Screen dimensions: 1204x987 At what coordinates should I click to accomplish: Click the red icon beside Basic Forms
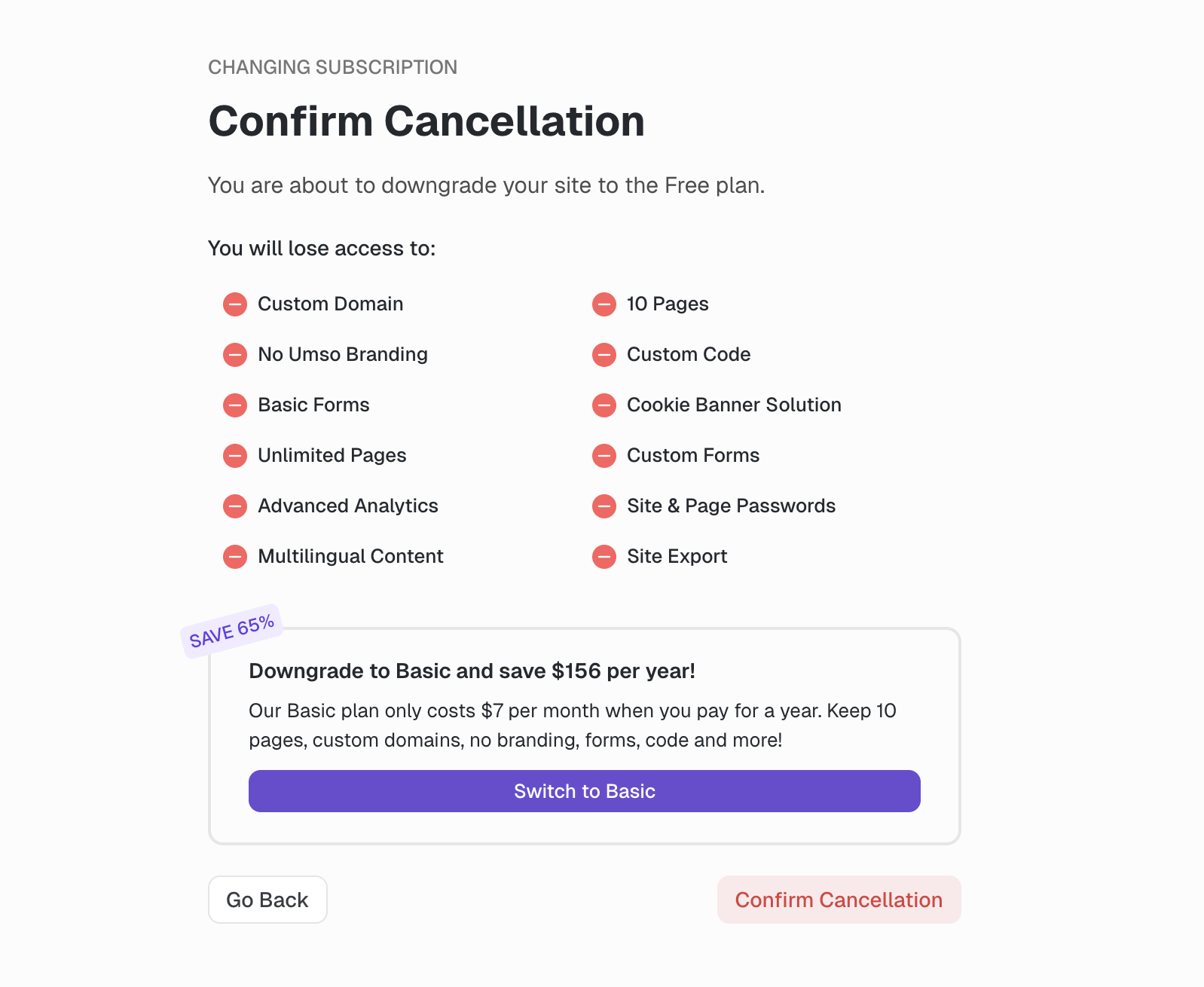pos(235,405)
